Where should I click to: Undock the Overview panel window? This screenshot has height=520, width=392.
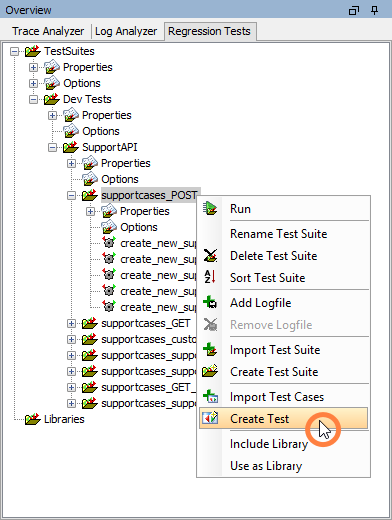click(x=354, y=10)
